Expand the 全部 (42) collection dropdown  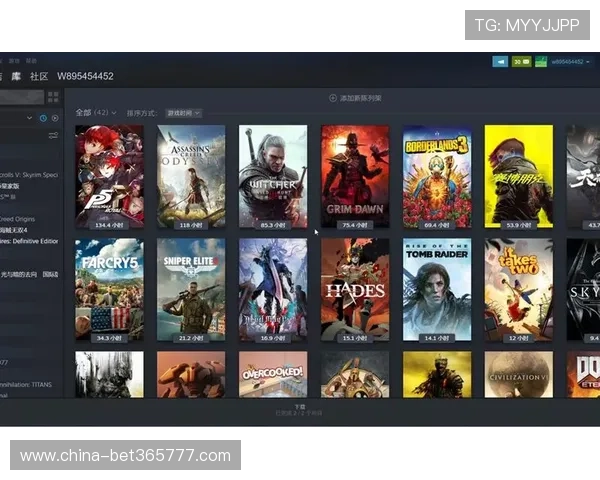coord(97,113)
